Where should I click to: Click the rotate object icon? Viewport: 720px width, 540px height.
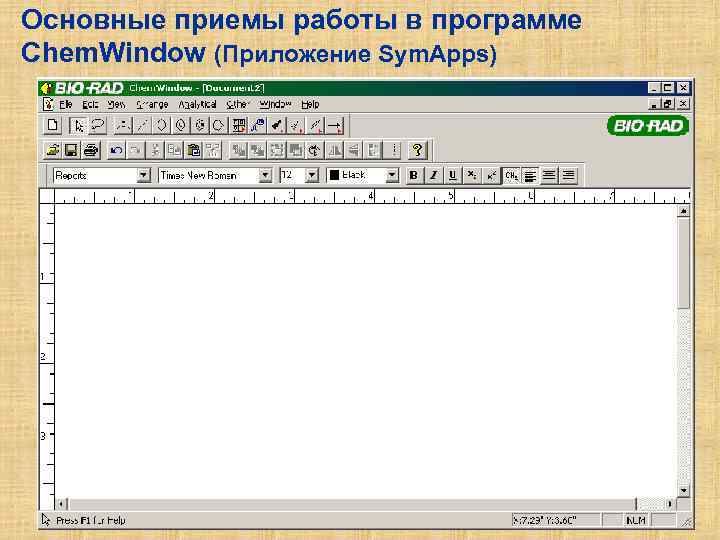(315, 150)
